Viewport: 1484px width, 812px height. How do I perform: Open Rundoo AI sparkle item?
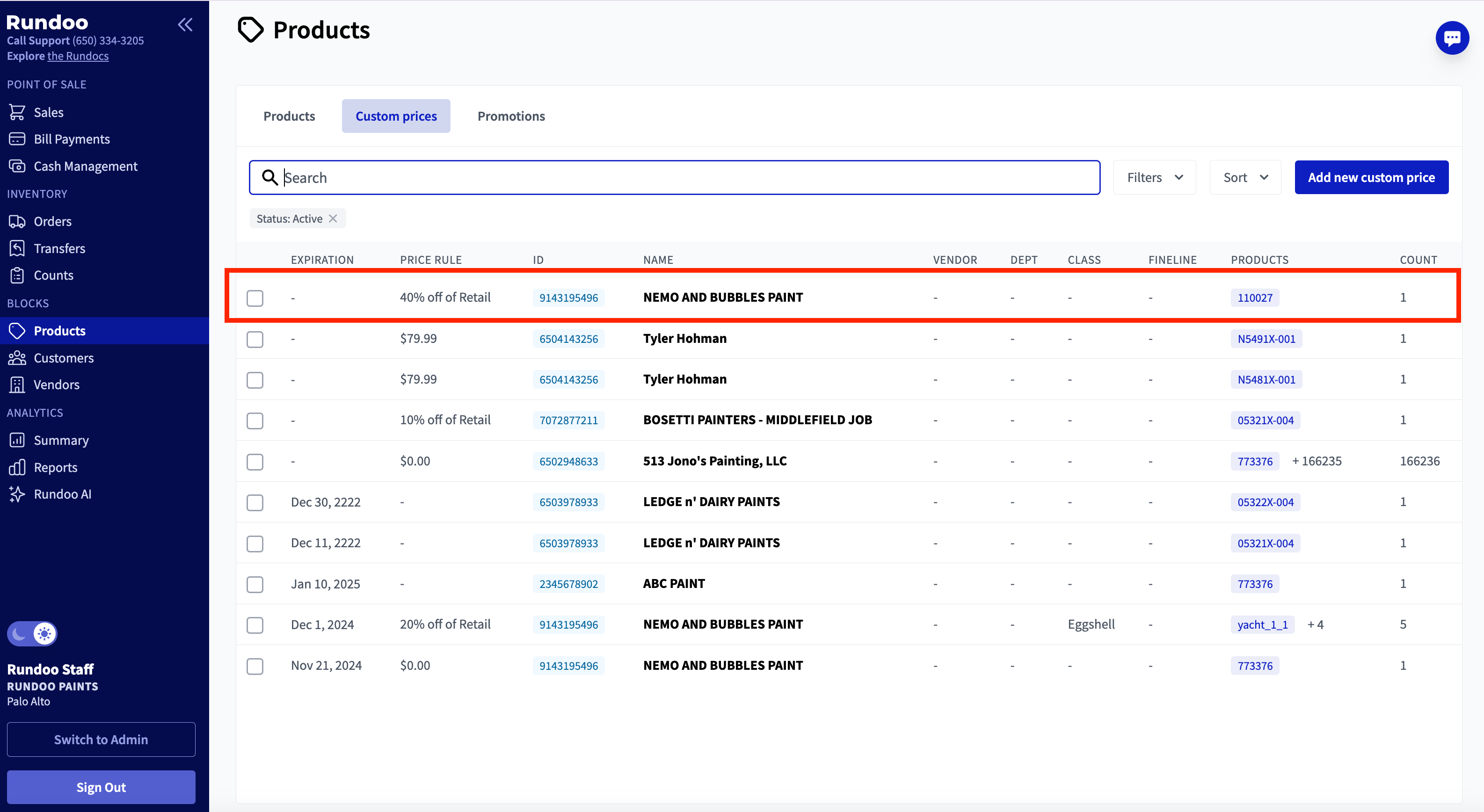[x=62, y=494]
